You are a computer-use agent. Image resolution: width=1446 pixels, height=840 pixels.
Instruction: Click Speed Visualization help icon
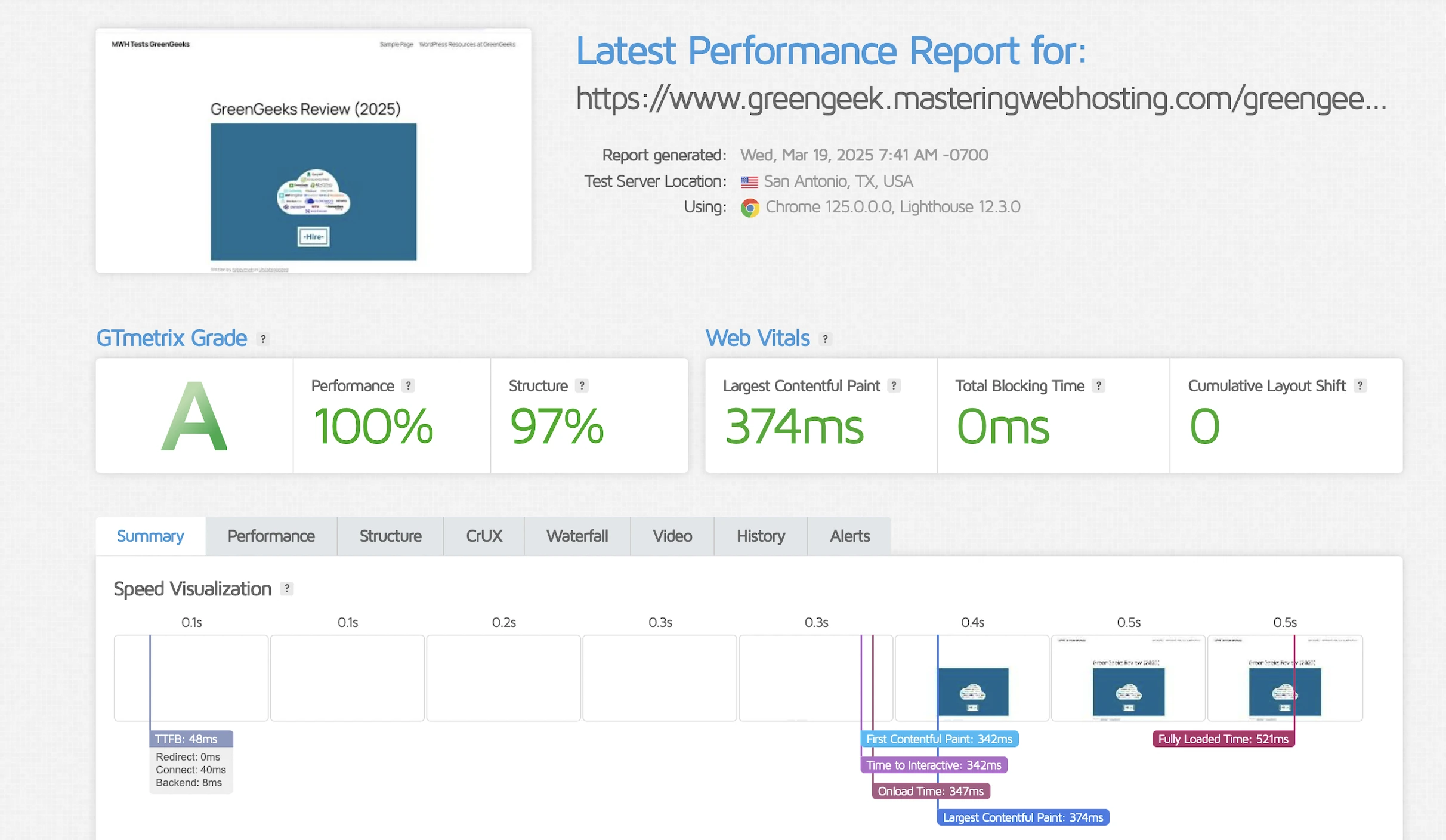click(287, 588)
